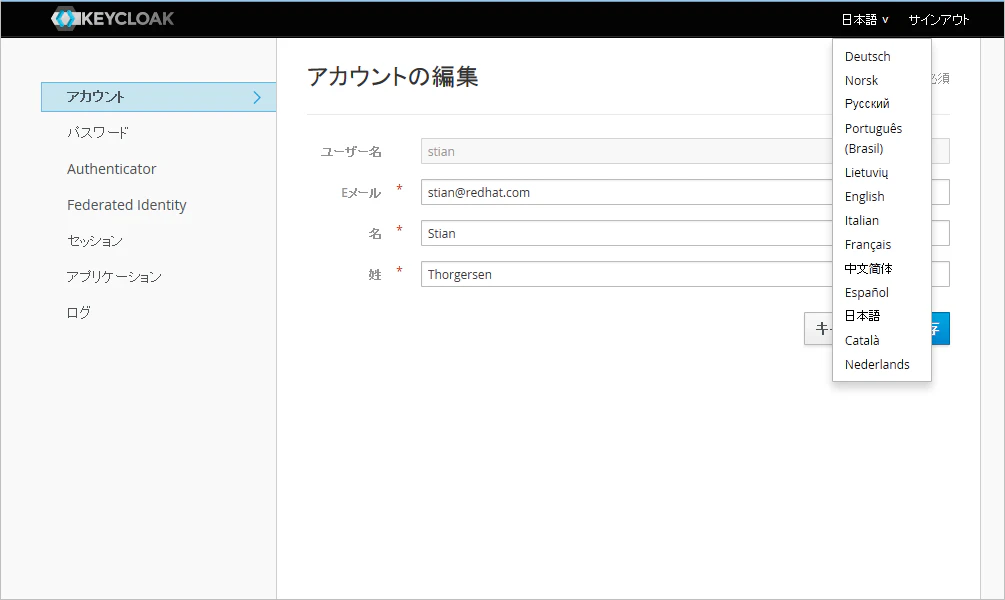Open the Authenticator sidebar page

tap(112, 169)
